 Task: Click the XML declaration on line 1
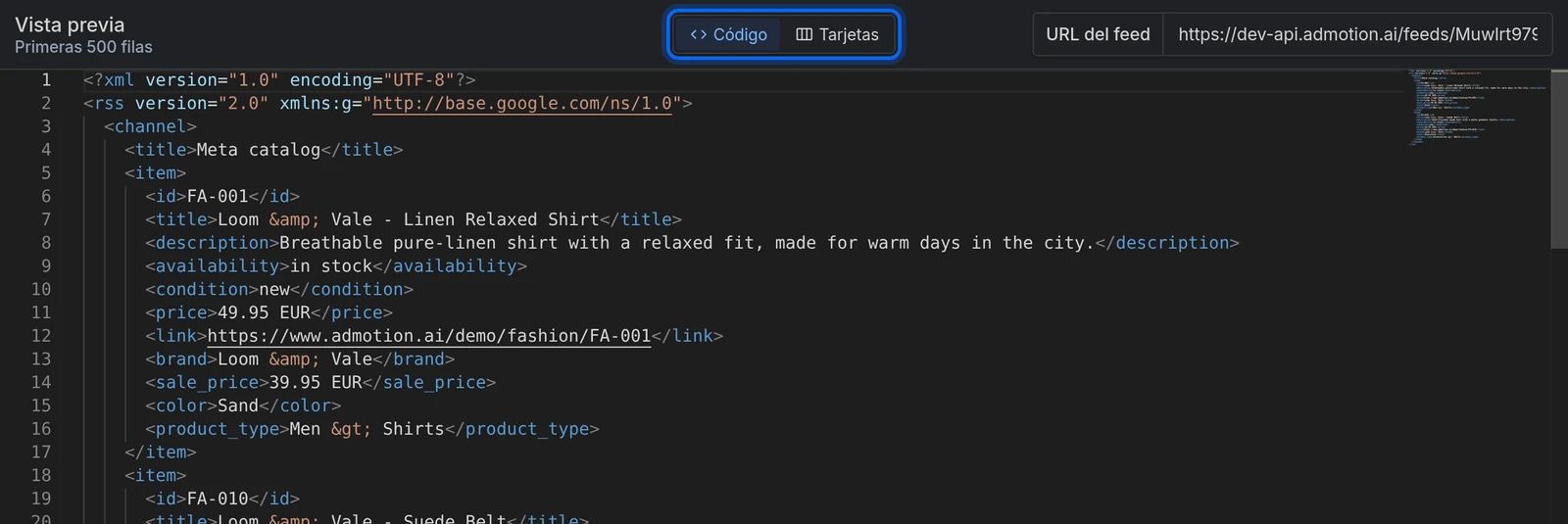point(279,80)
